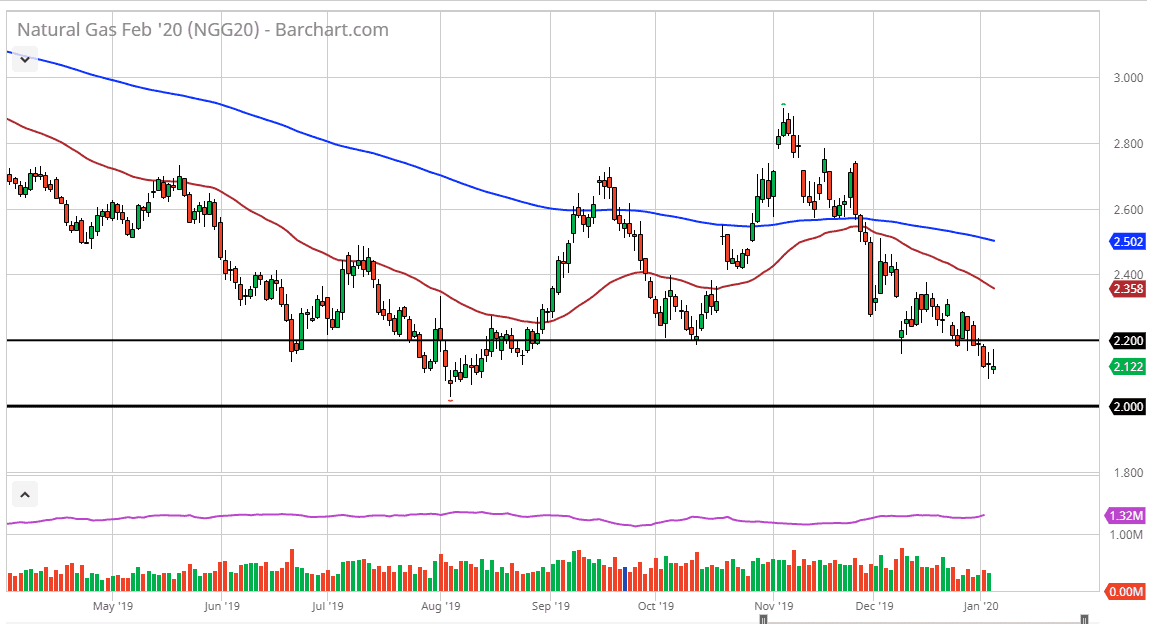This screenshot has width=1152, height=624.
Task: Click the 3.000 price axis label
Action: 1128,77
